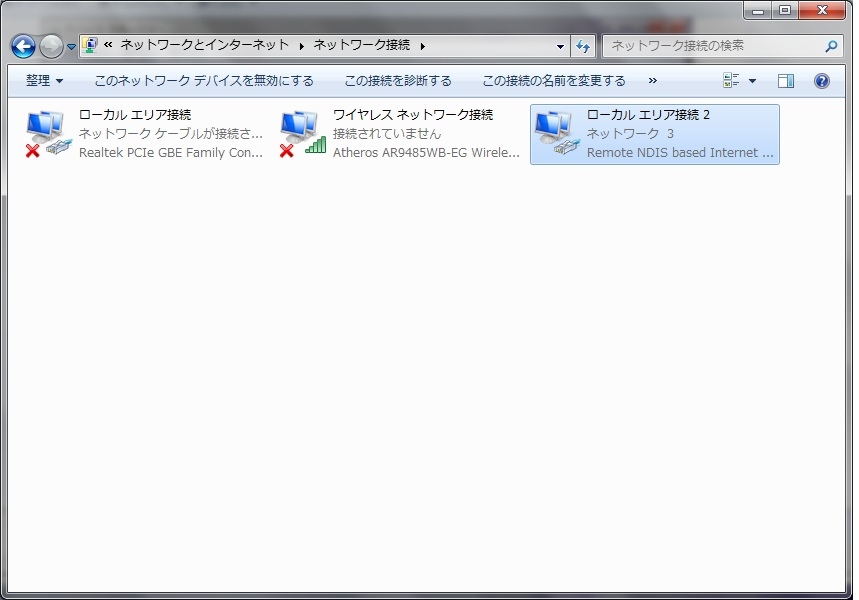859x600 pixels.
Task: Open Help with the question mark icon
Action: (822, 81)
